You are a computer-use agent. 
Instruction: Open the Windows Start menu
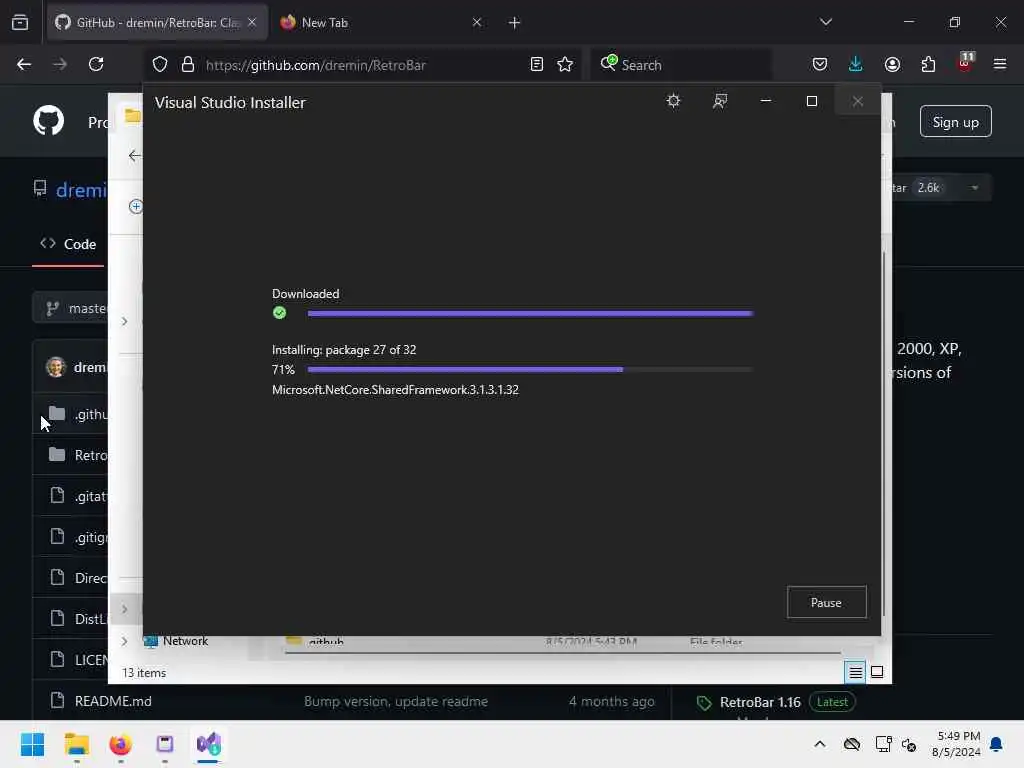click(32, 744)
